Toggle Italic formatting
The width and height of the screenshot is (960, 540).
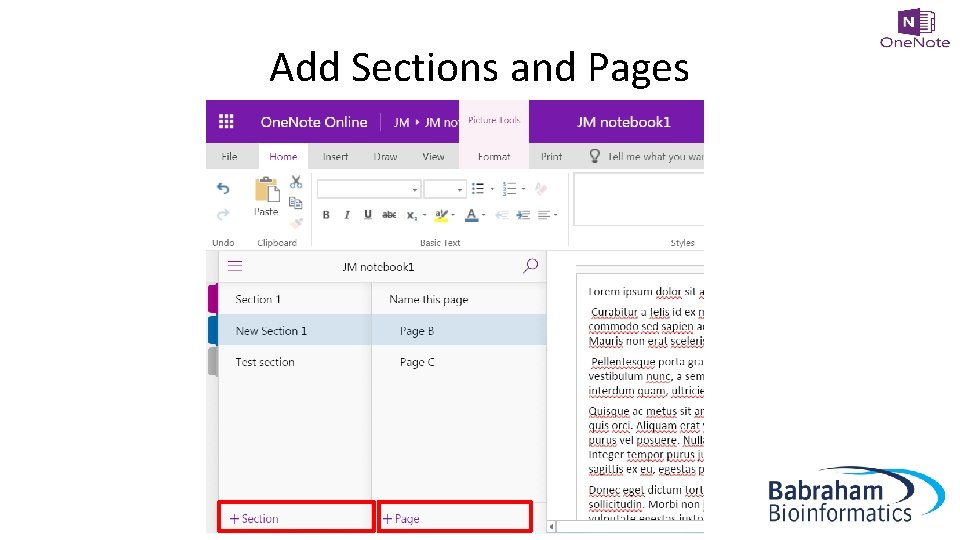[347, 215]
